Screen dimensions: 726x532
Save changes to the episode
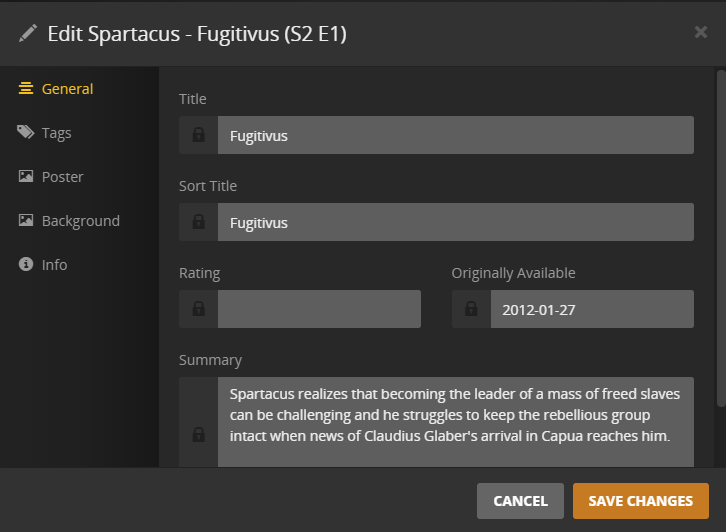tap(640, 501)
